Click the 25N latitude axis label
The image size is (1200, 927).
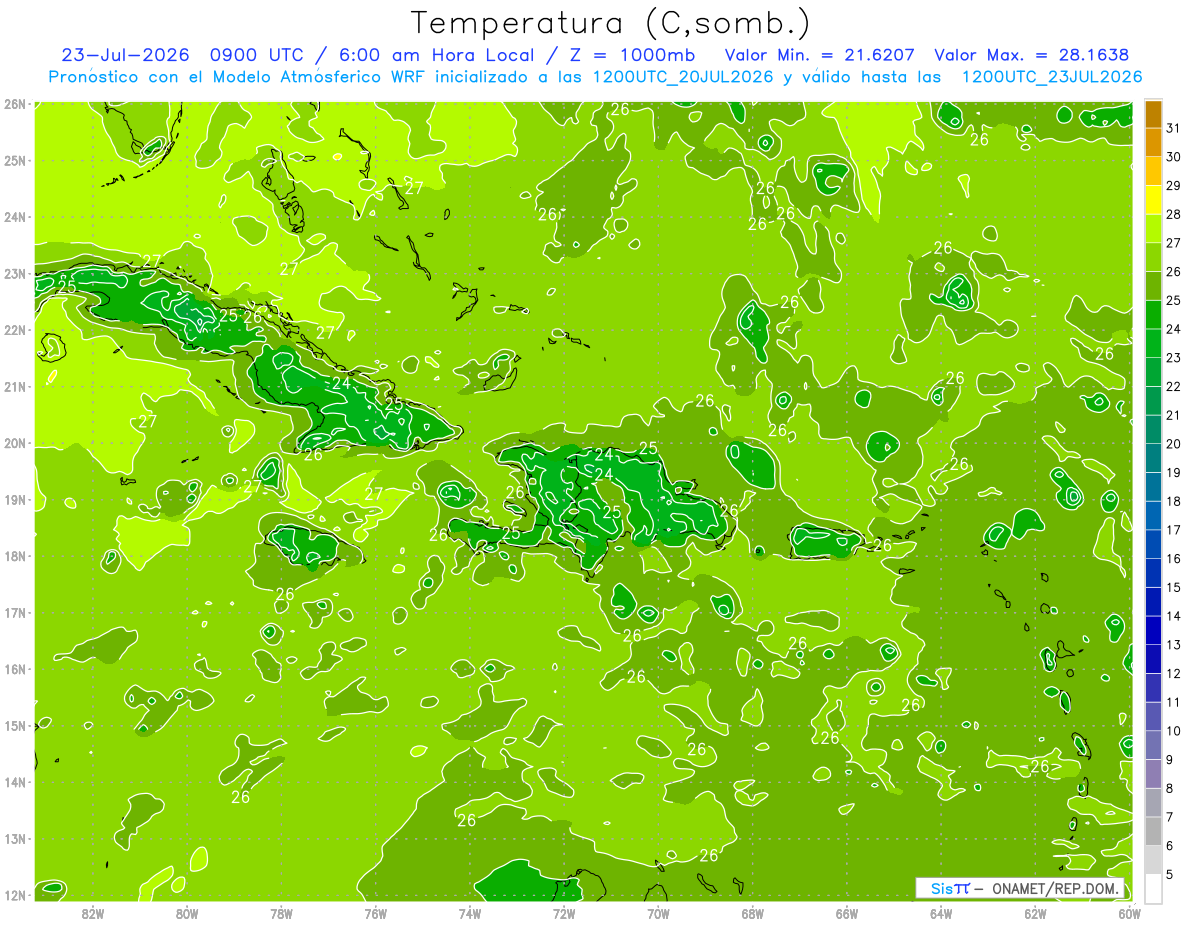click(15, 160)
